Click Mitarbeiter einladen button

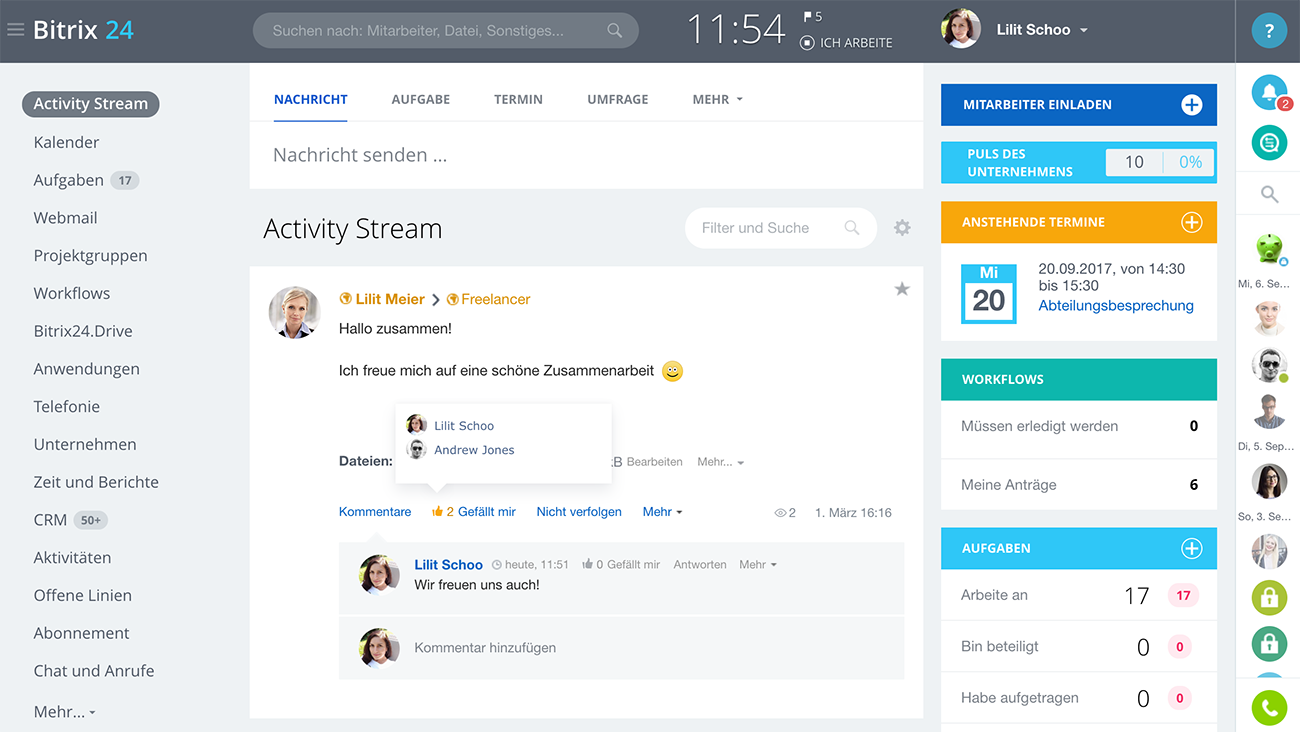pyautogui.click(x=1079, y=105)
